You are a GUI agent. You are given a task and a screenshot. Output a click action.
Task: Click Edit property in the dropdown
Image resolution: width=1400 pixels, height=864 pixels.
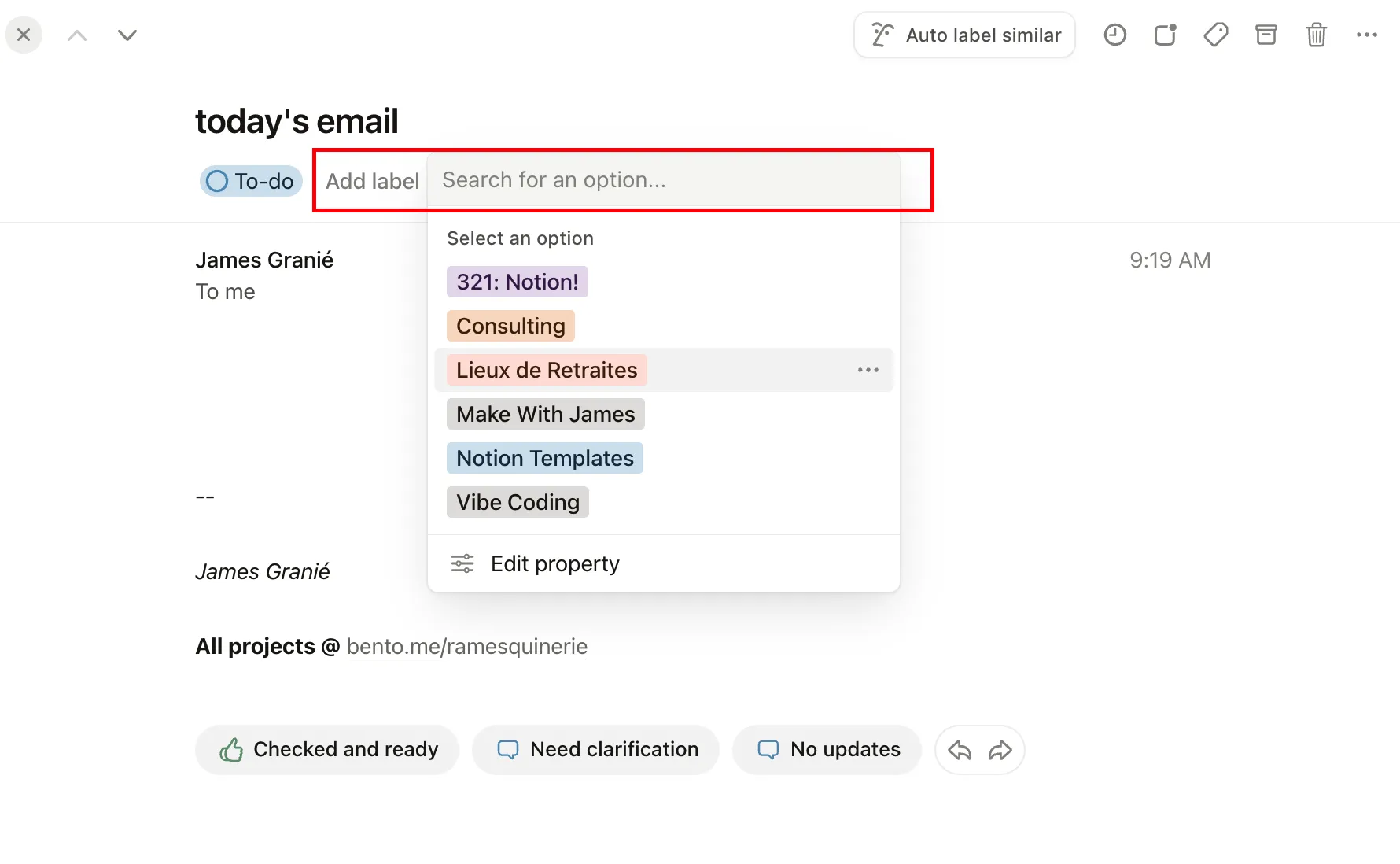(x=554, y=563)
